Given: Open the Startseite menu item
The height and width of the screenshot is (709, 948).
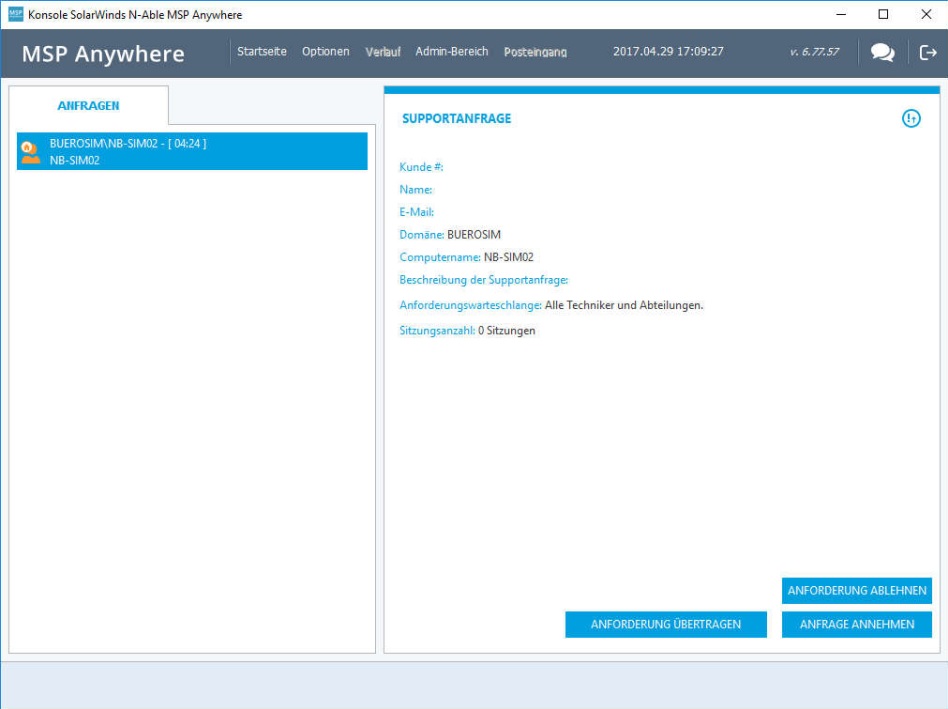Looking at the screenshot, I should click(x=262, y=52).
